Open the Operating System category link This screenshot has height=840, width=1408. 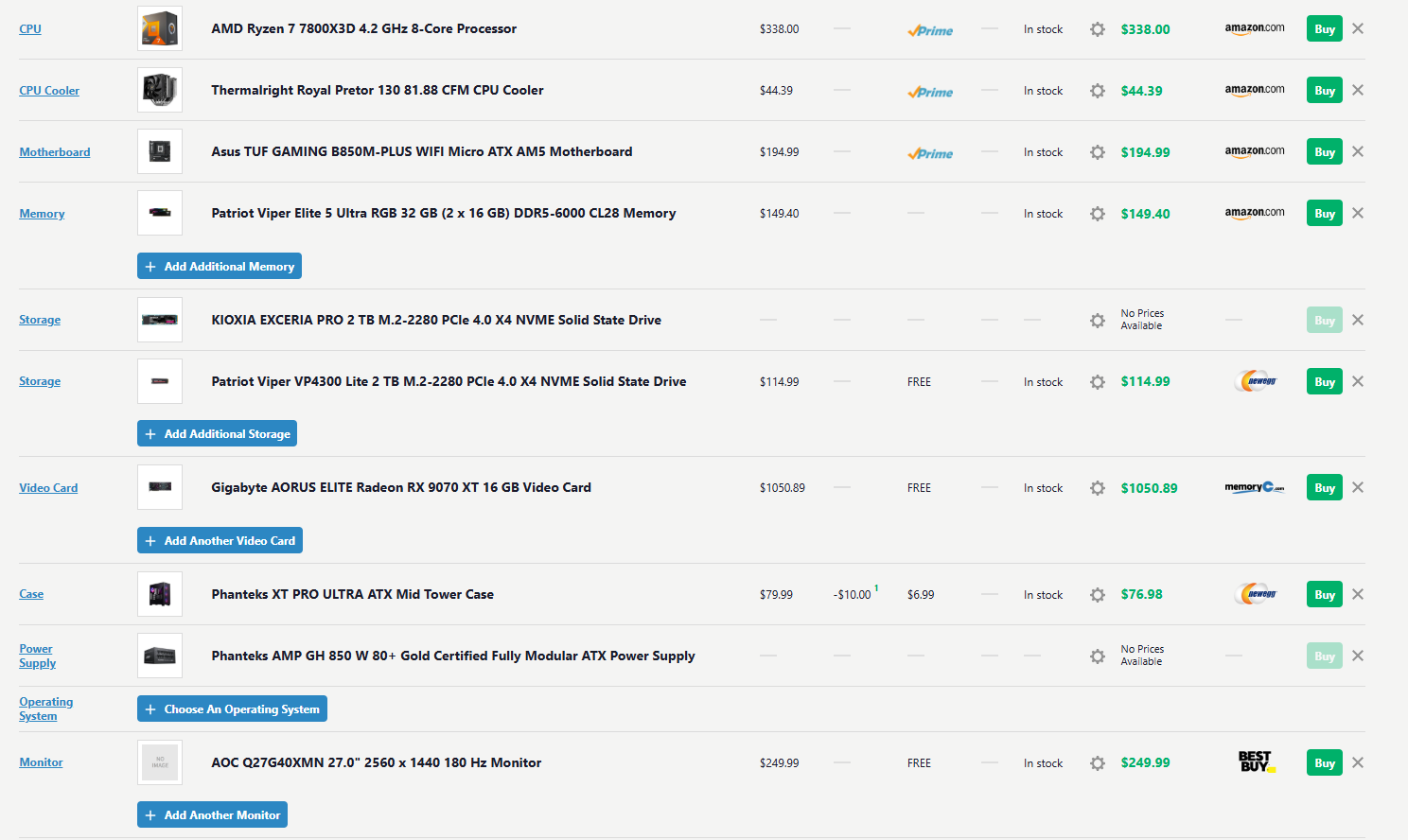point(45,709)
